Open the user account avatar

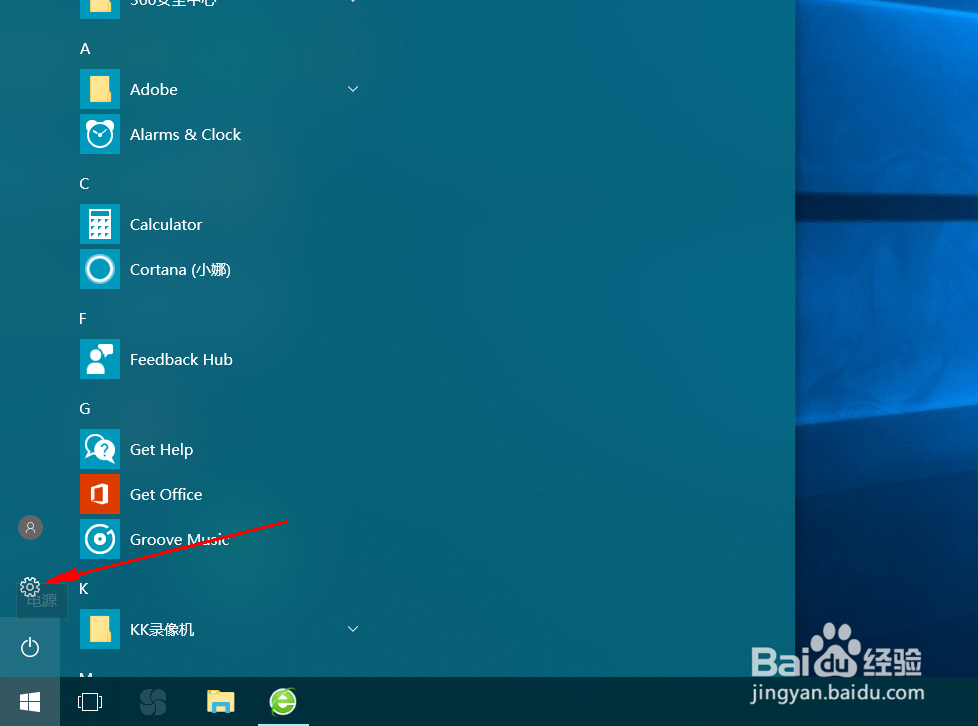coord(30,528)
